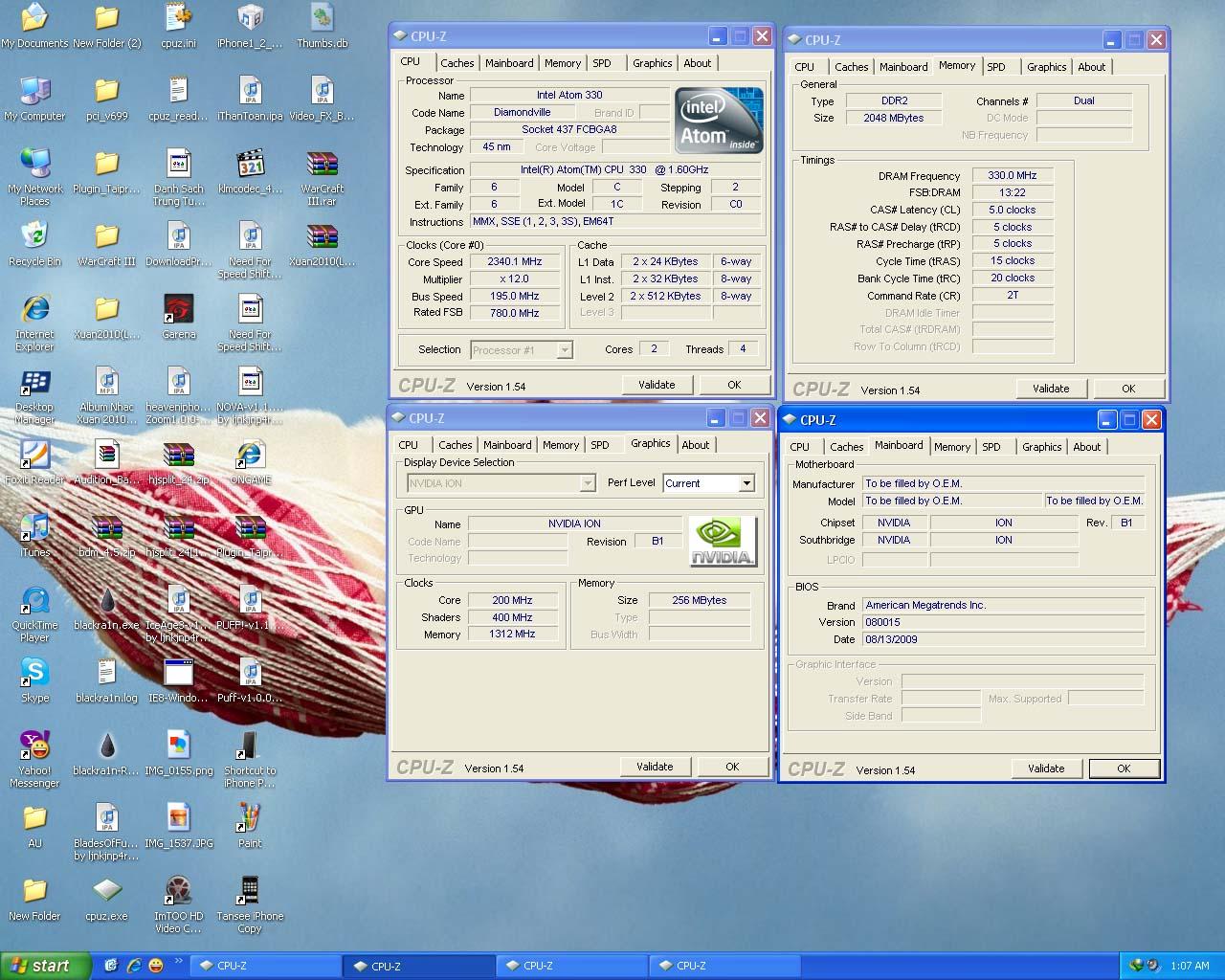Select the cpuz.ini file icon
The height and width of the screenshot is (980, 1225).
tap(178, 26)
